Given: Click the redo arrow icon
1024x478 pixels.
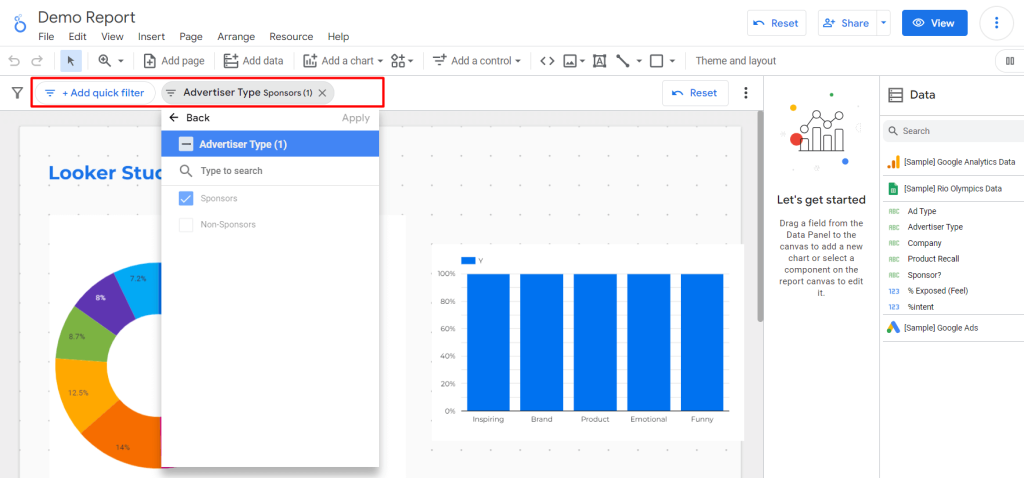Looking at the screenshot, I should pyautogui.click(x=37, y=61).
